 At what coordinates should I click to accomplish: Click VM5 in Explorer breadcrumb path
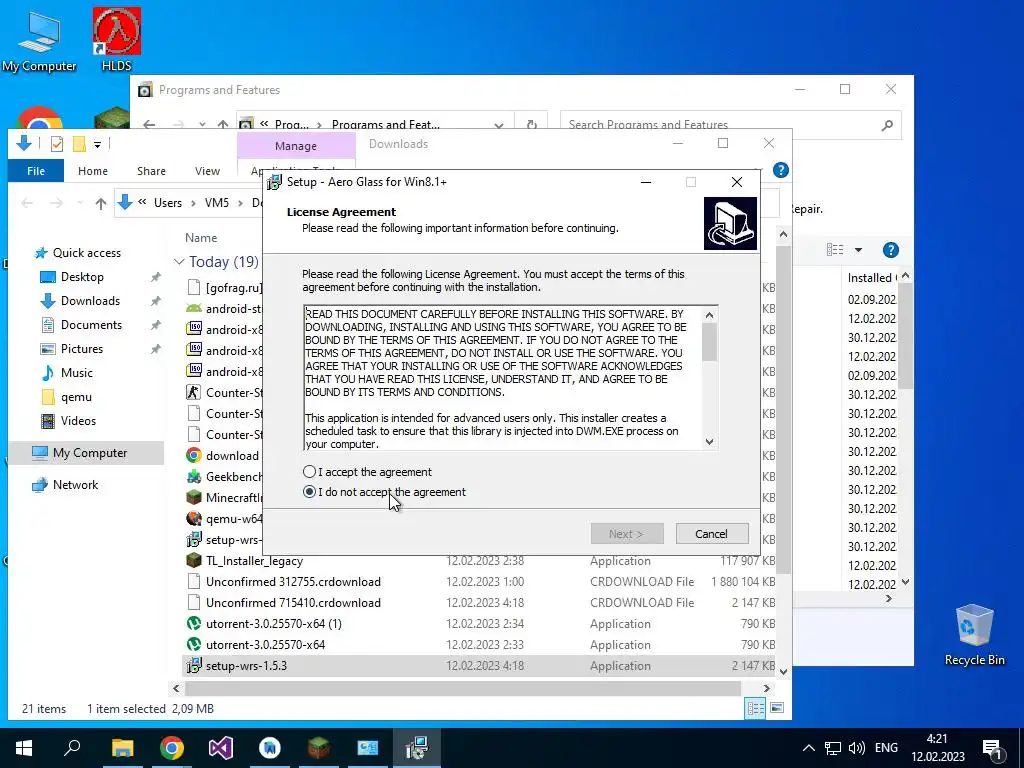[x=217, y=203]
